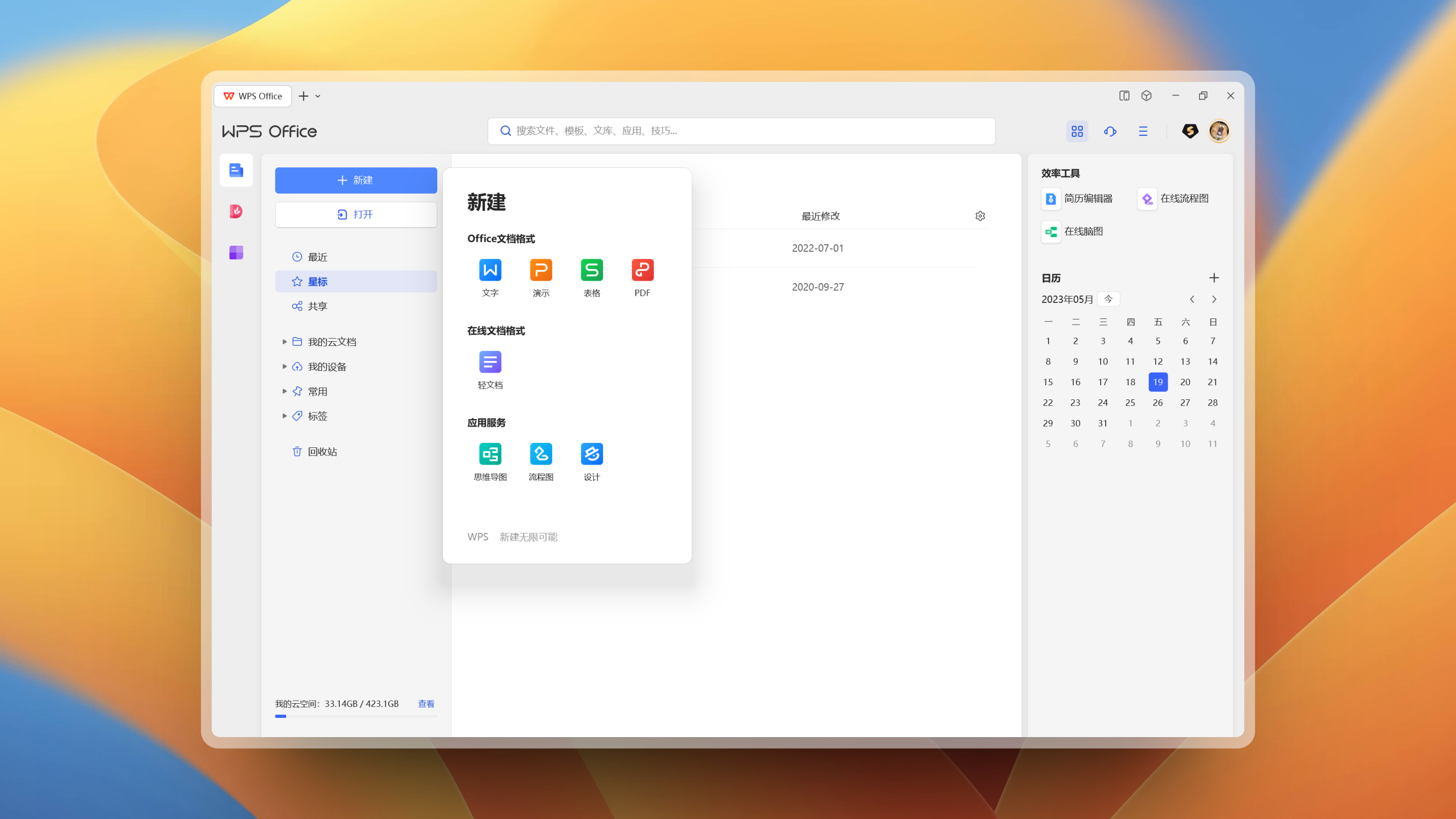Click the 轻文档 online document icon
The height and width of the screenshot is (819, 1456).
coord(491,362)
